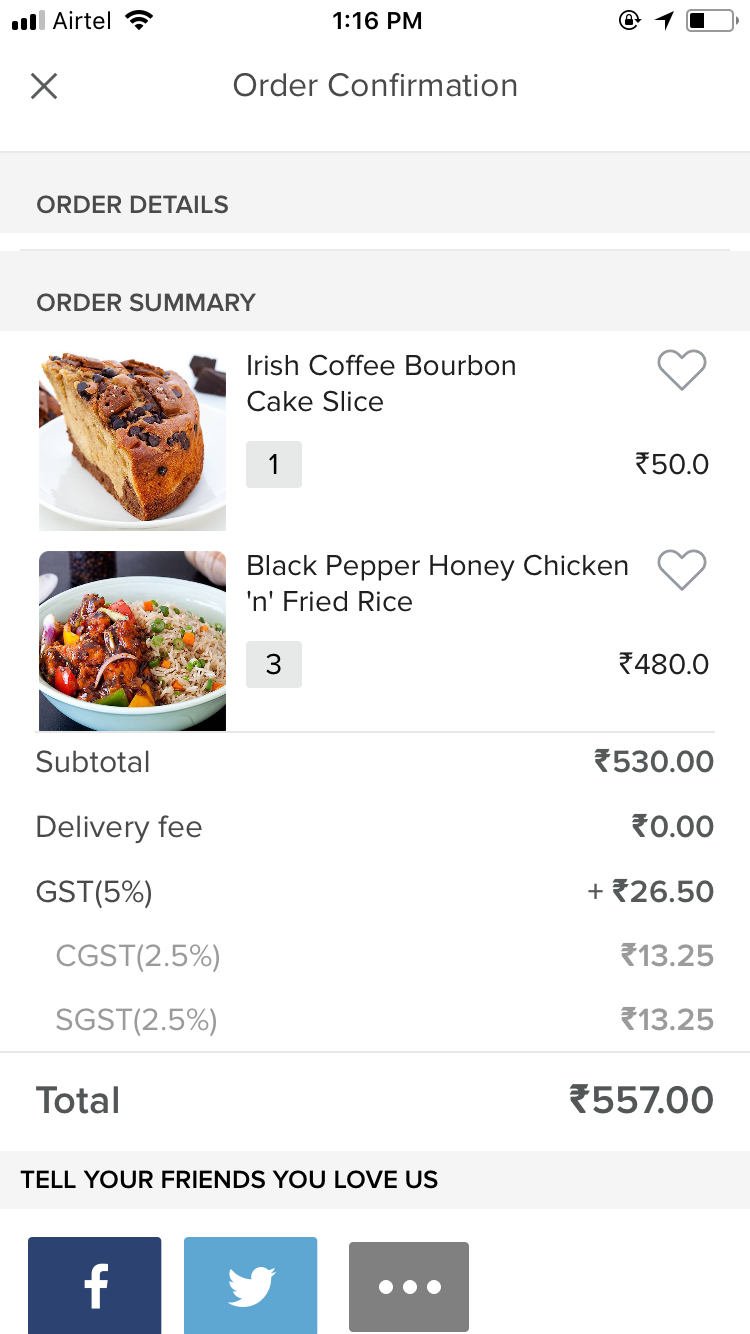Open more sharing options
The image size is (750, 1334).
pyautogui.click(x=408, y=1285)
